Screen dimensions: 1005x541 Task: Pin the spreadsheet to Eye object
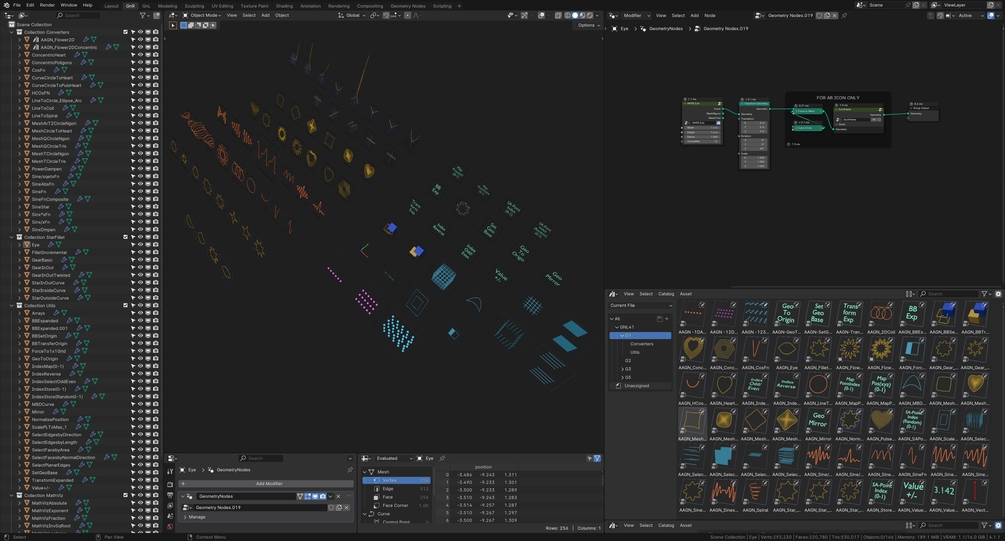pos(442,458)
